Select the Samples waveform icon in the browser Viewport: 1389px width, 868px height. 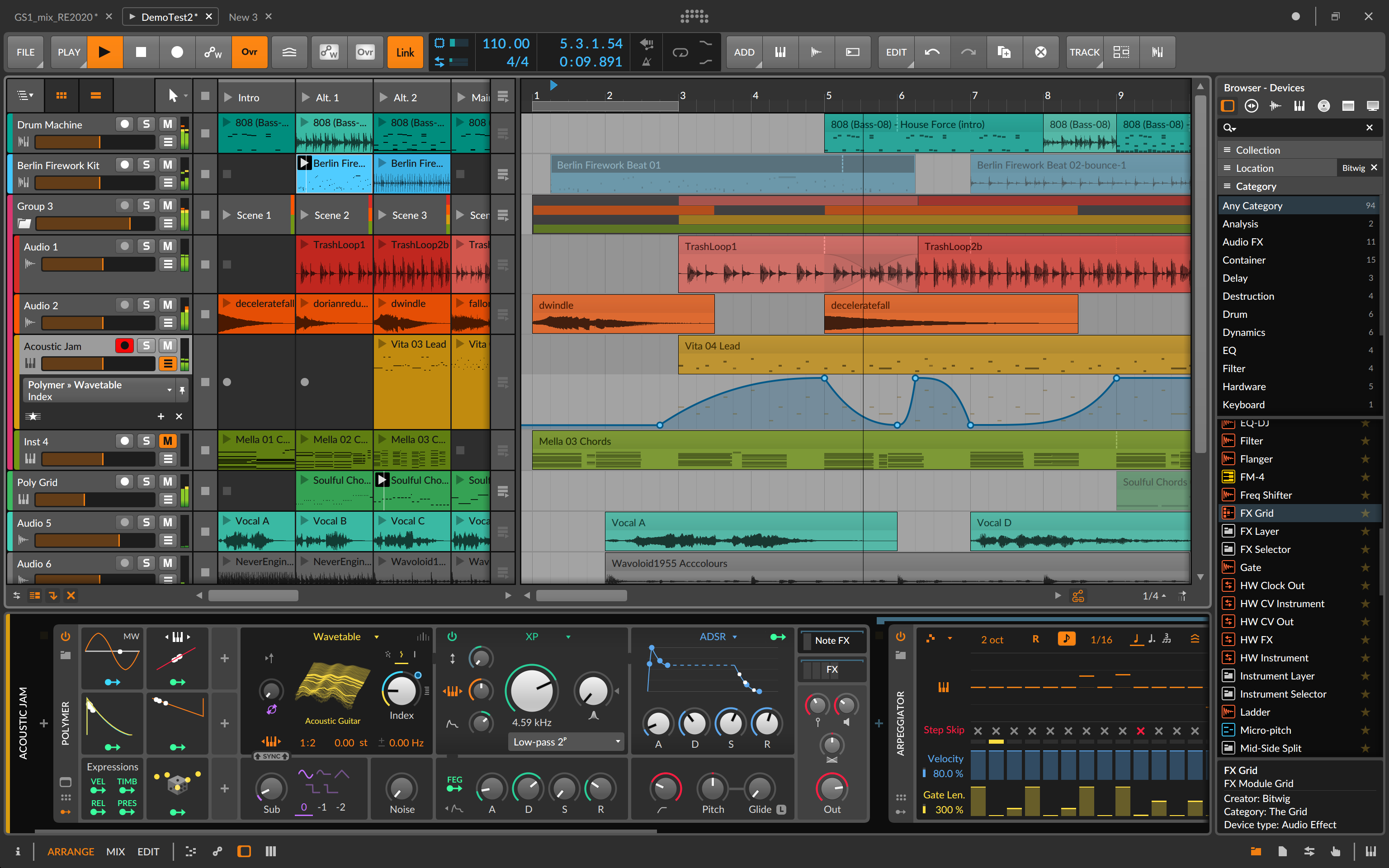coord(1276,106)
